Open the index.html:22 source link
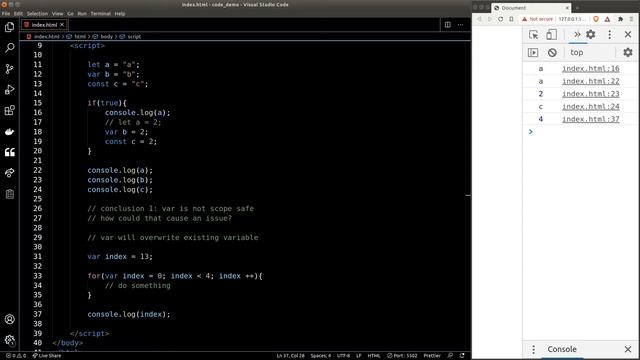Image resolution: width=640 pixels, height=360 pixels. (591, 81)
